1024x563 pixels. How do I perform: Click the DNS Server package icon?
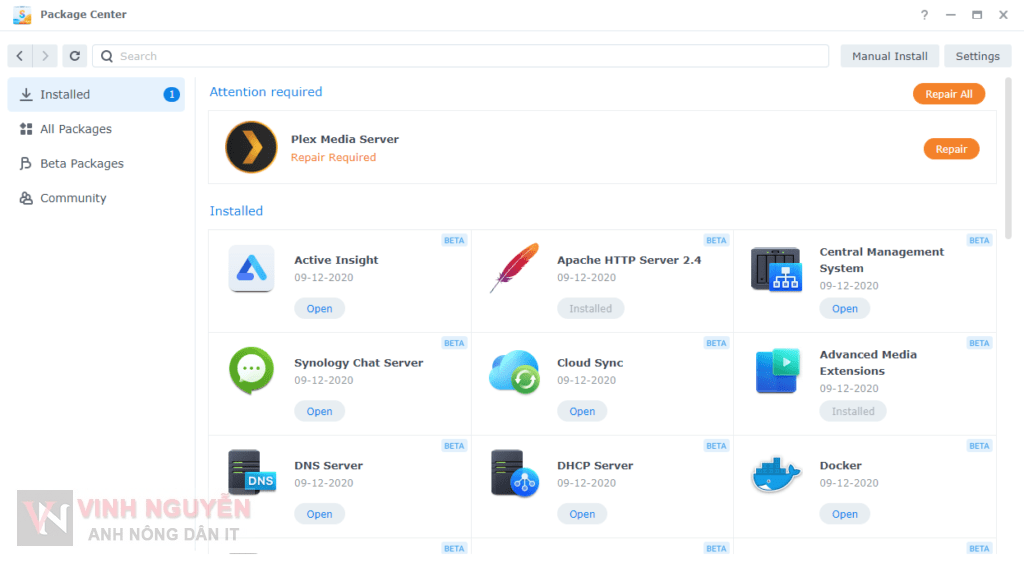251,474
